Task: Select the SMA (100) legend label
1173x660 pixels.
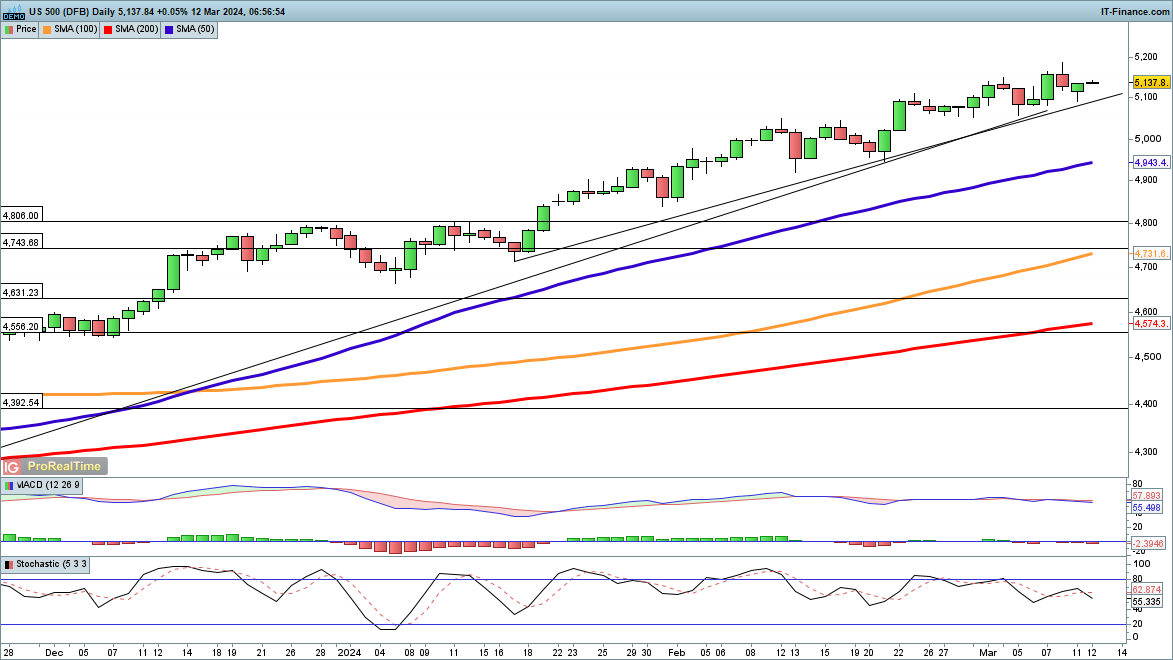Action: 76,29
